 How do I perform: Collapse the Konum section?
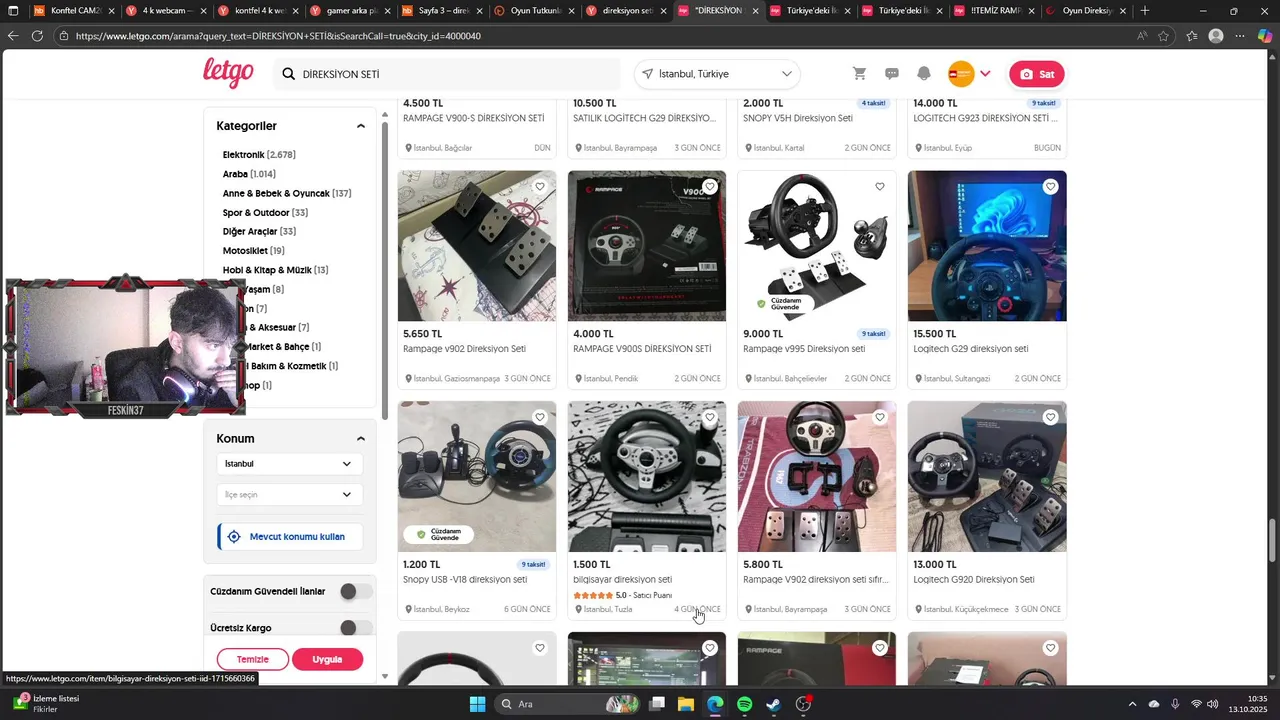(x=361, y=439)
